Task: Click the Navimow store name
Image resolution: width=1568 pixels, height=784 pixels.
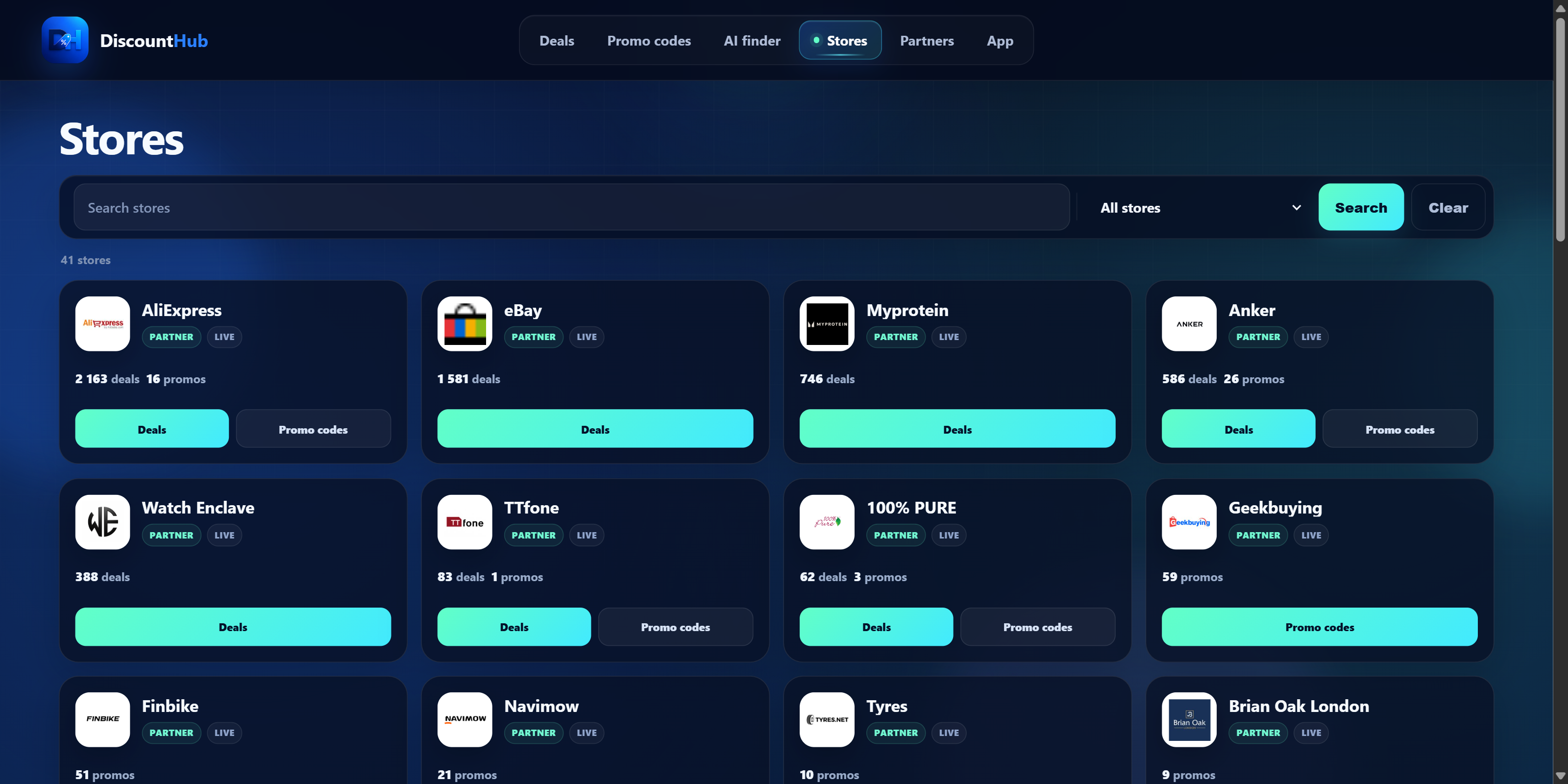Action: (x=540, y=706)
